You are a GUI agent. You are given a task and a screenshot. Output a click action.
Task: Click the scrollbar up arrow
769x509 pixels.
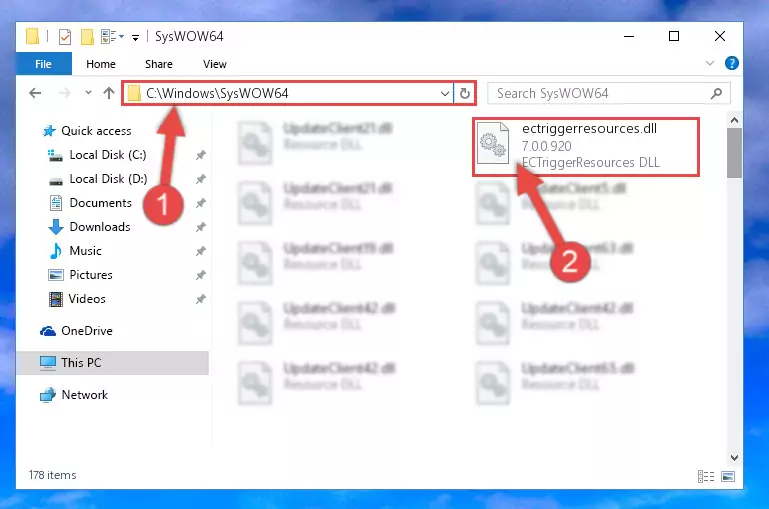pyautogui.click(x=734, y=120)
